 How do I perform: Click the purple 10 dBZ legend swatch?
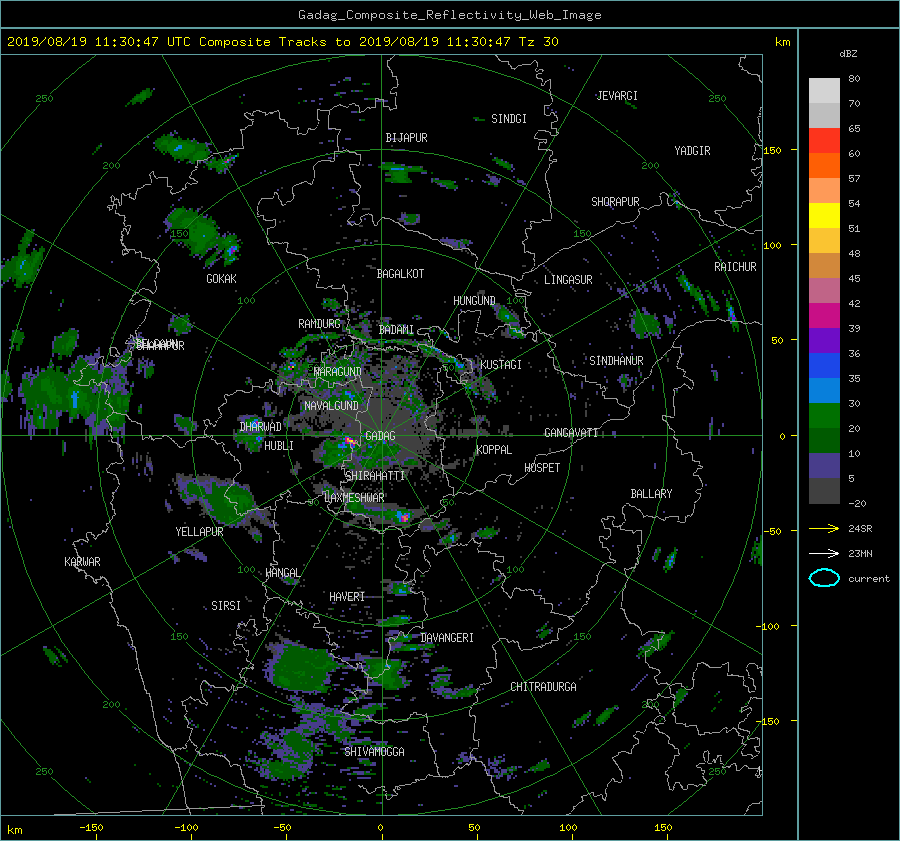[x=824, y=465]
